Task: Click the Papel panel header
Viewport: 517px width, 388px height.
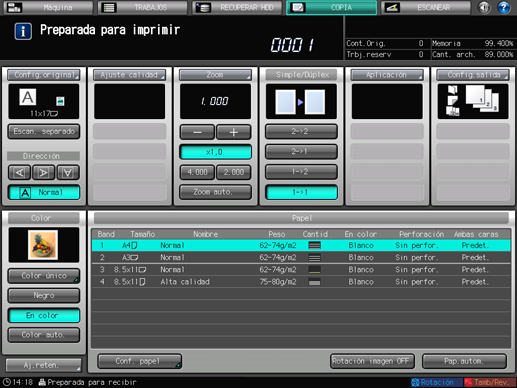Action: (x=301, y=218)
